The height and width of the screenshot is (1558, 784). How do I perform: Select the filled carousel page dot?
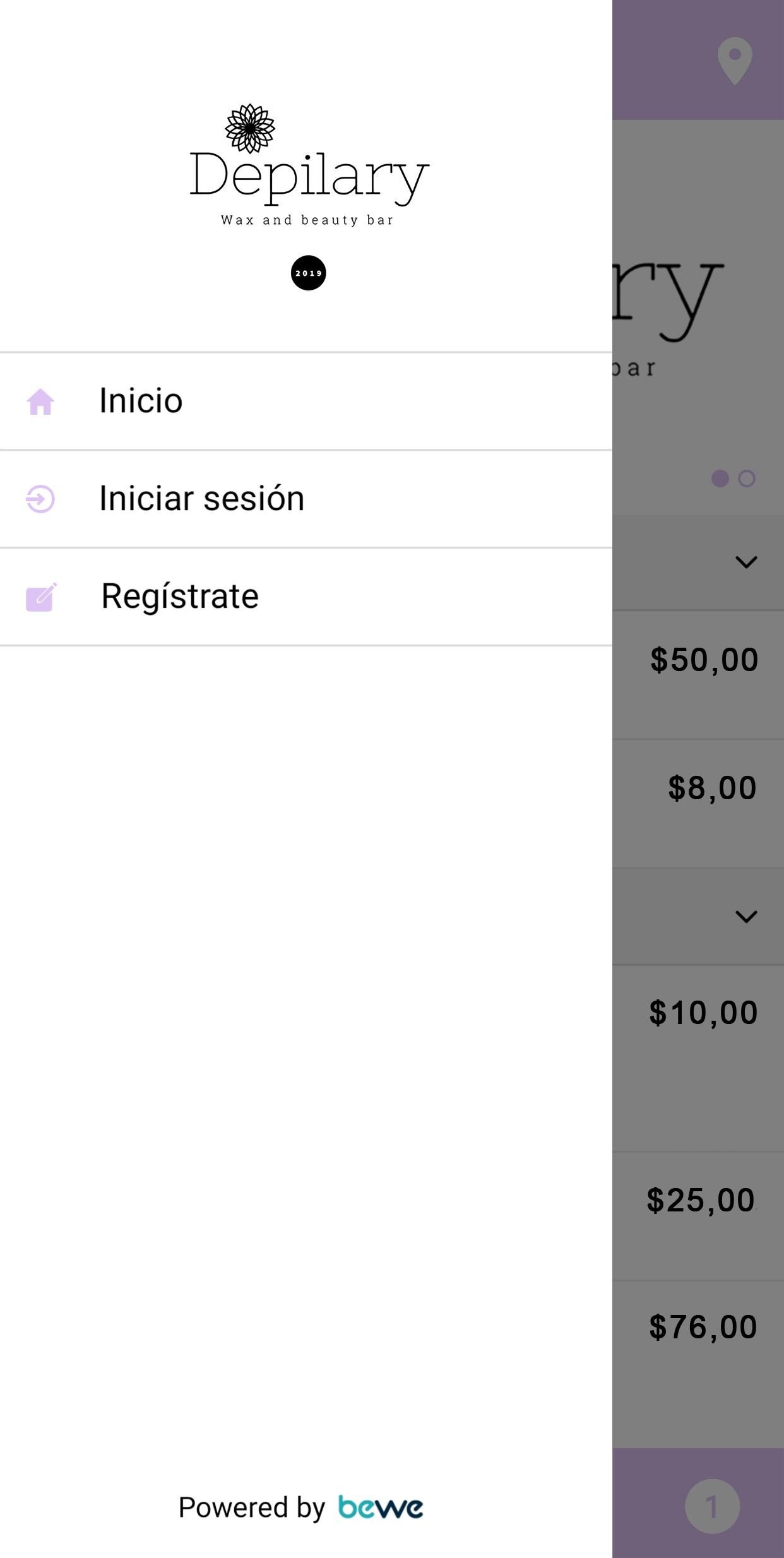720,479
